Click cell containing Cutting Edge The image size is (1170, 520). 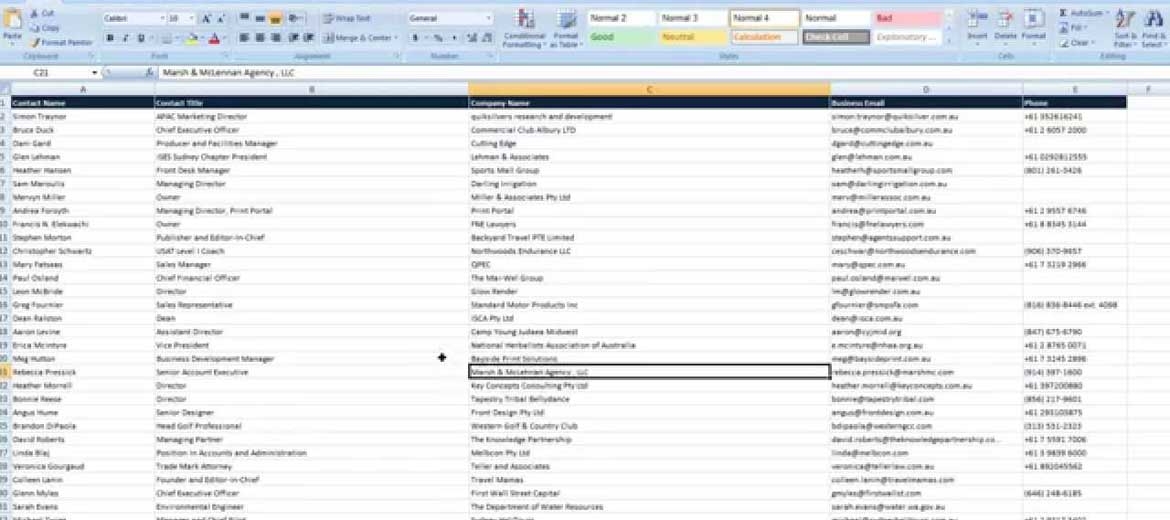tap(649, 143)
